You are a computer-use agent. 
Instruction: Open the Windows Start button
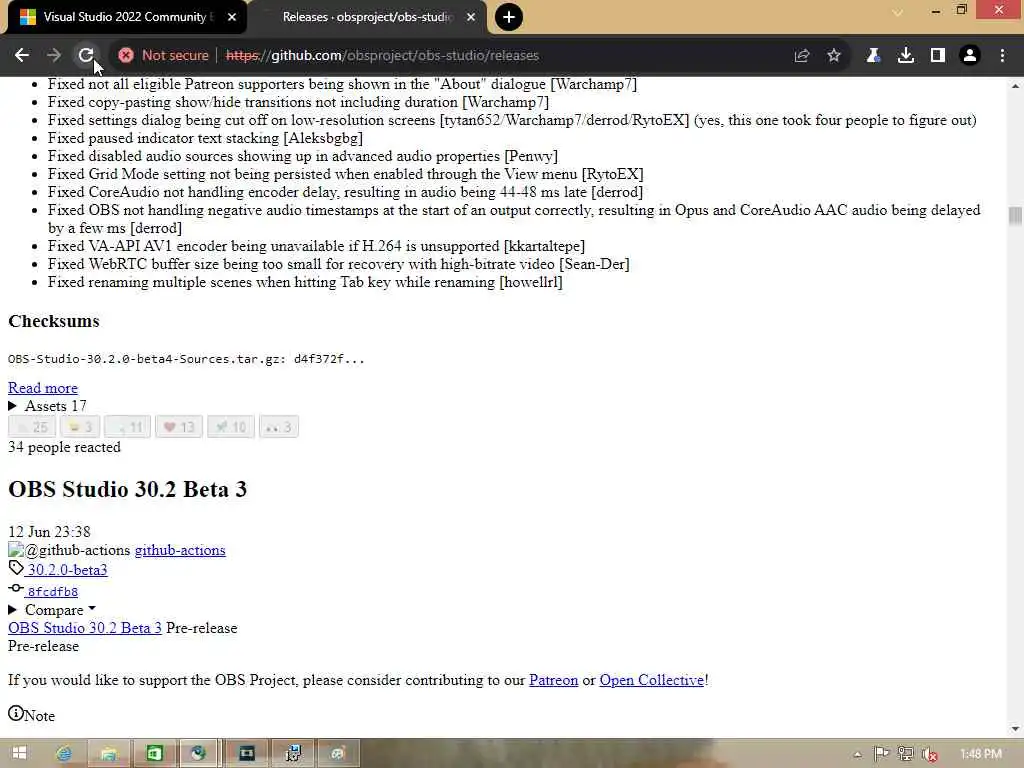[19, 754]
